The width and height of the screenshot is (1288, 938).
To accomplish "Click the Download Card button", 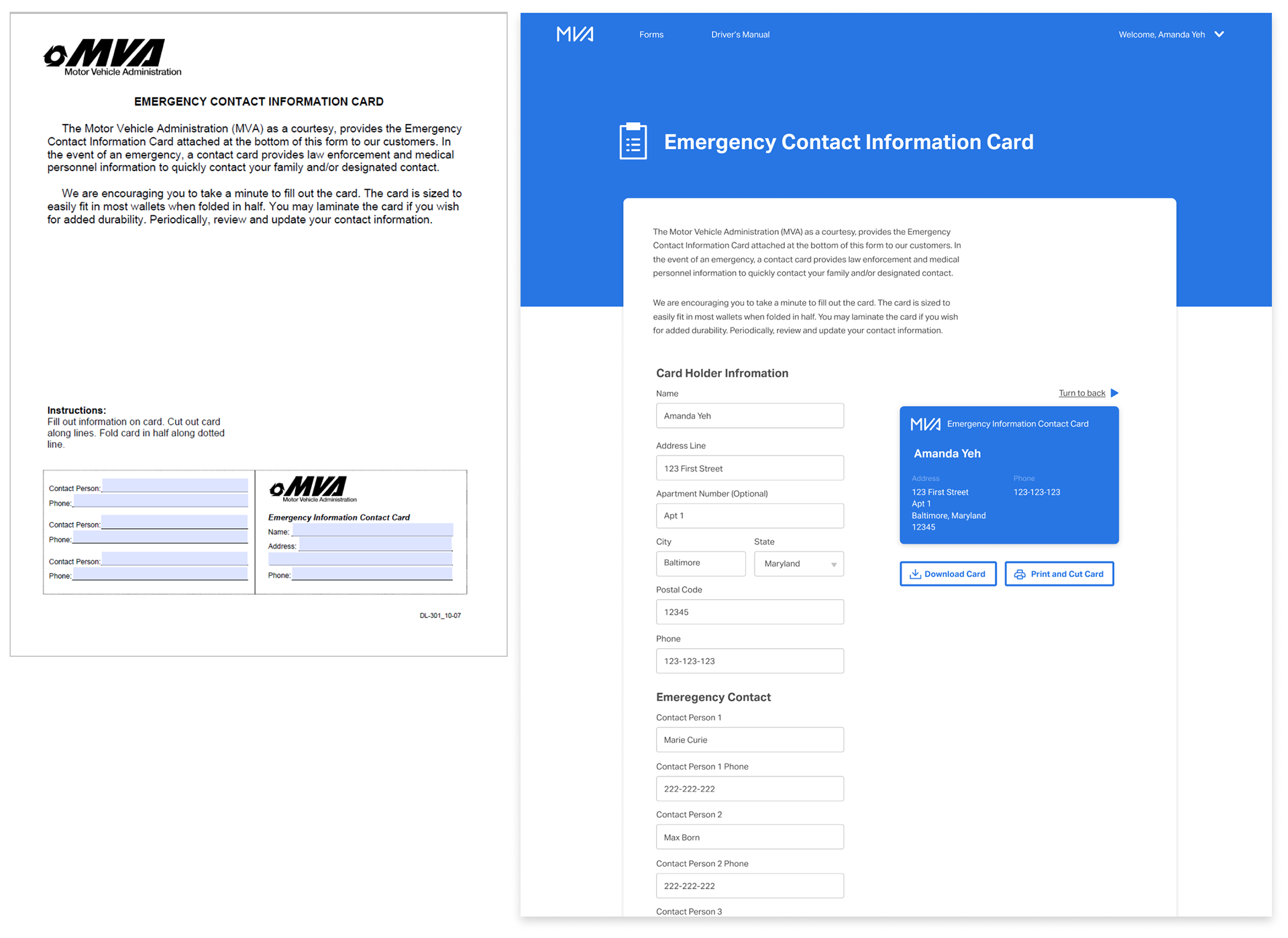I will click(x=947, y=574).
